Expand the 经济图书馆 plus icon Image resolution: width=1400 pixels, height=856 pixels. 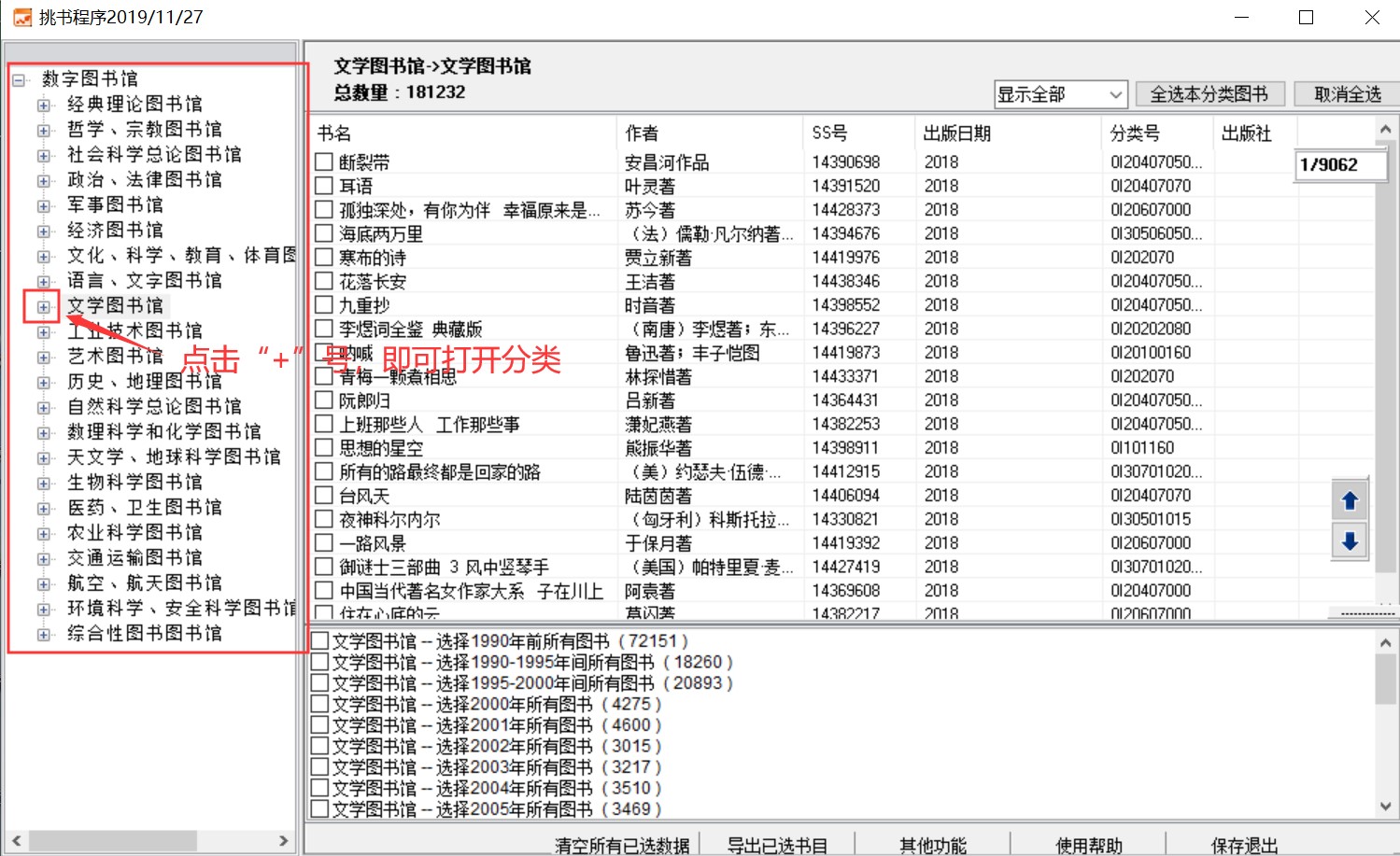(x=43, y=231)
